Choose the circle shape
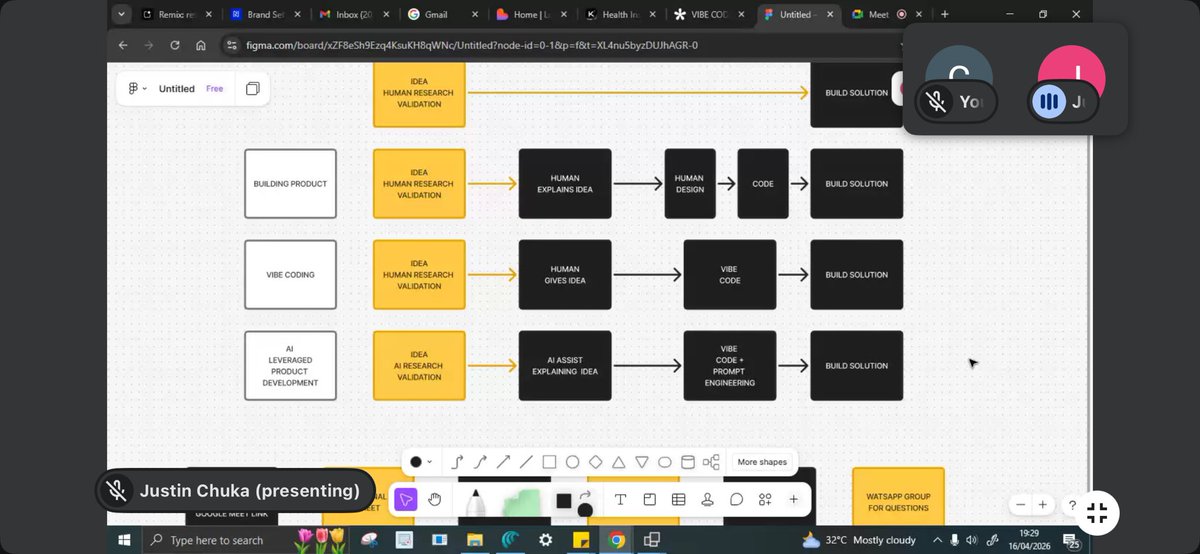The image size is (1200, 554). [x=572, y=462]
